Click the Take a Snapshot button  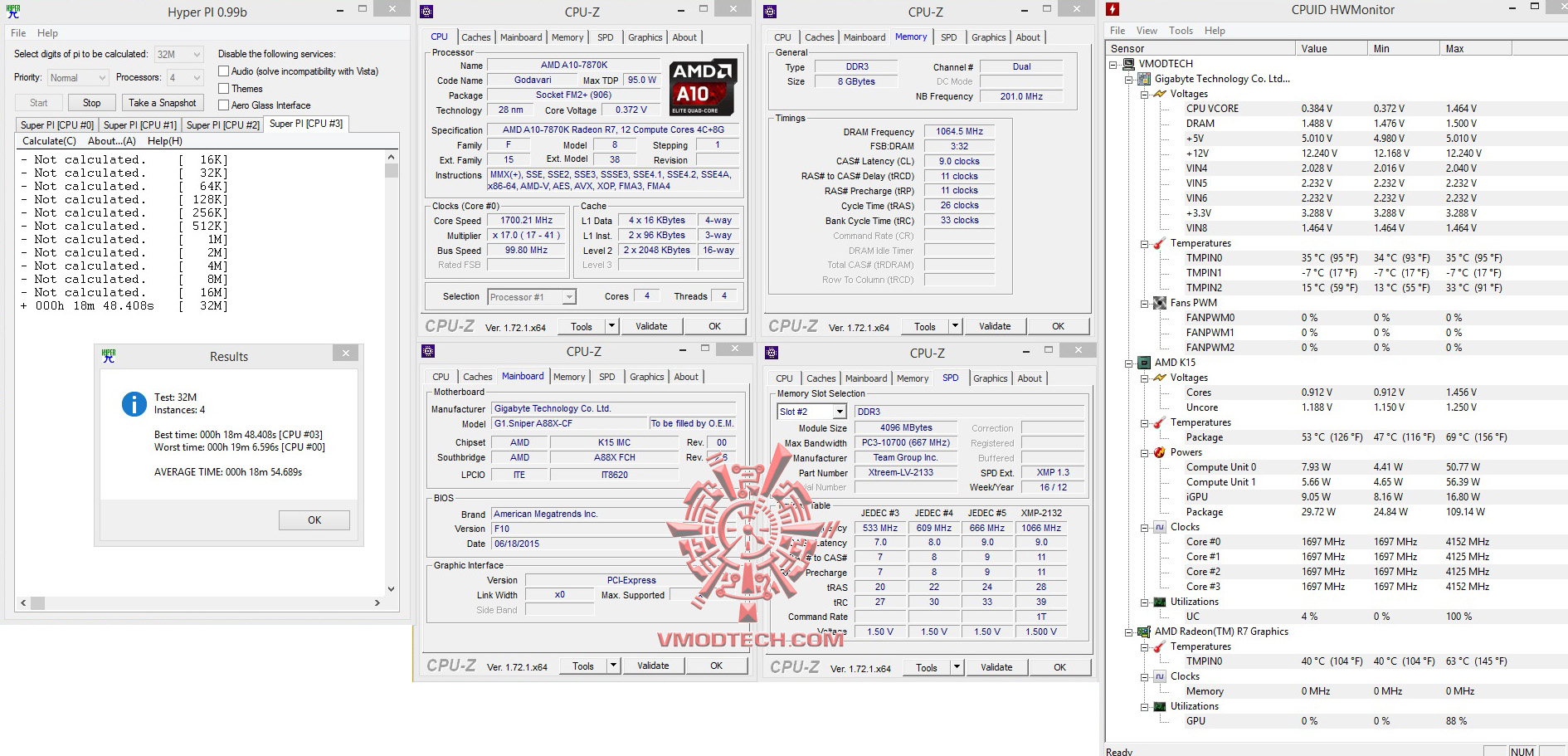tap(163, 103)
